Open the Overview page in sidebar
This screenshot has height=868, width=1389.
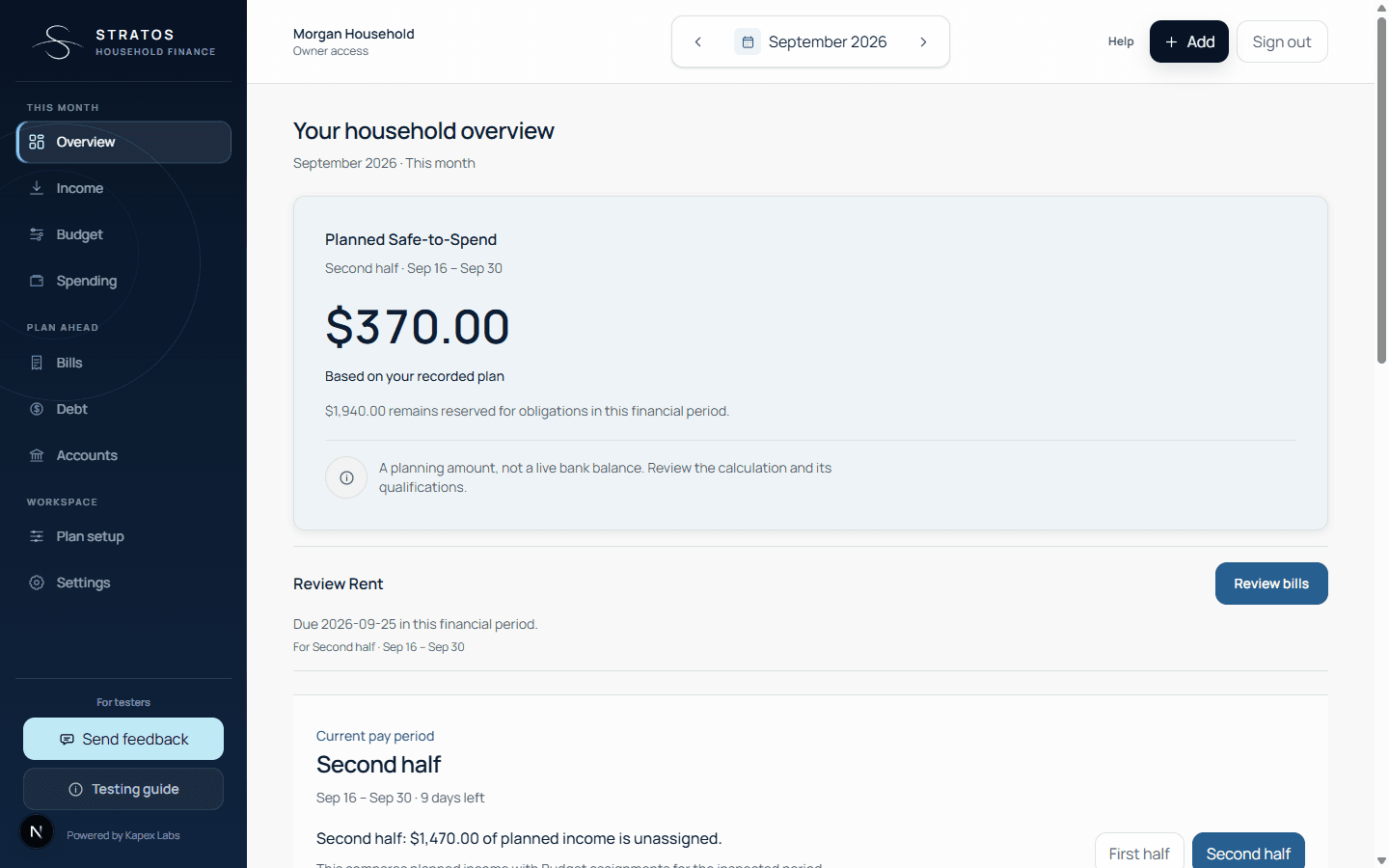click(123, 142)
